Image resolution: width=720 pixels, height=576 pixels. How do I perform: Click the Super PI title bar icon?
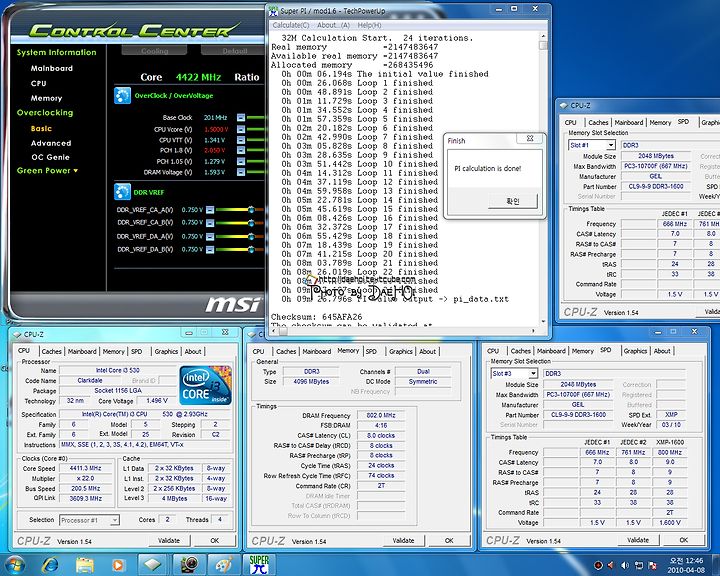coord(274,11)
